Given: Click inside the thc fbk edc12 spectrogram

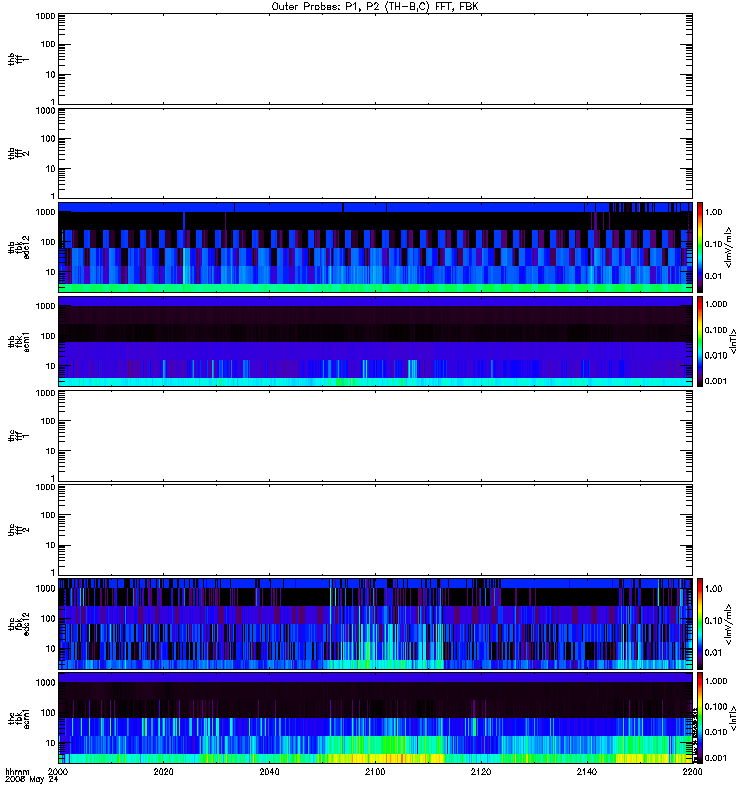Looking at the screenshot, I should [375, 623].
